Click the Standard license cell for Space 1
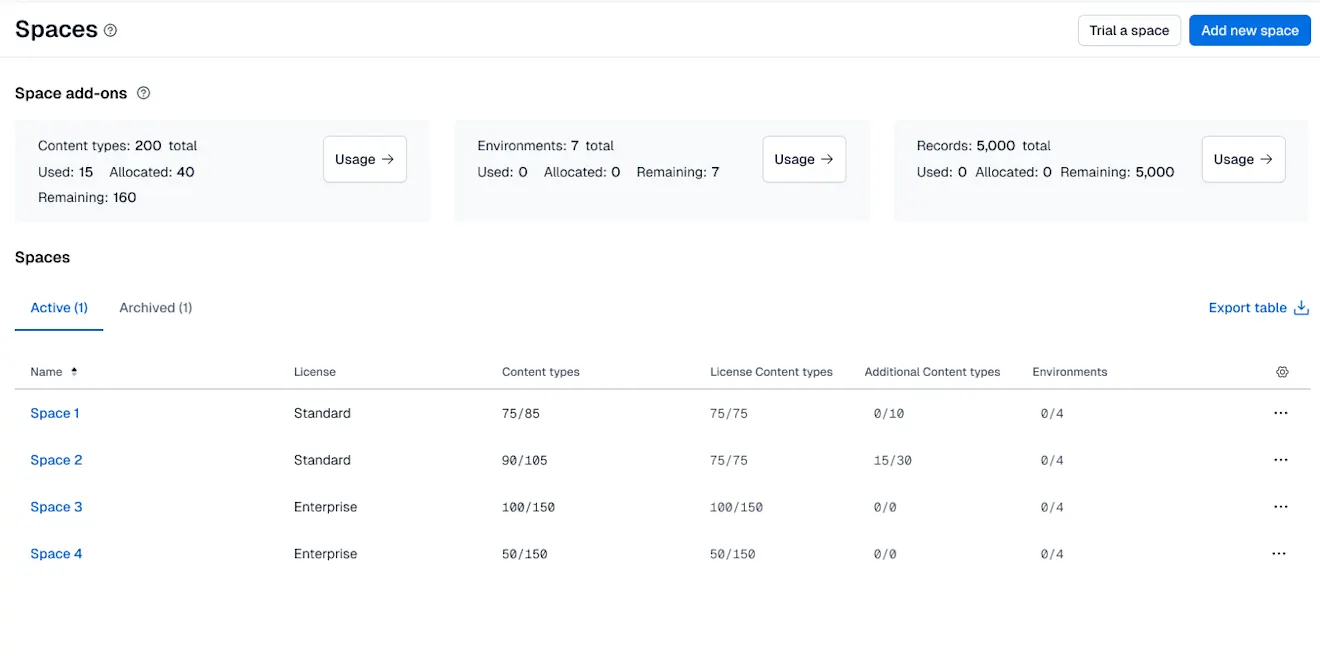The image size is (1320, 657). pyautogui.click(x=322, y=413)
